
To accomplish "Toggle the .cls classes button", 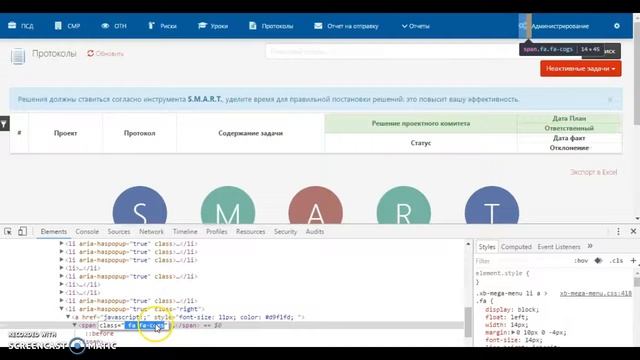I will 616,261.
